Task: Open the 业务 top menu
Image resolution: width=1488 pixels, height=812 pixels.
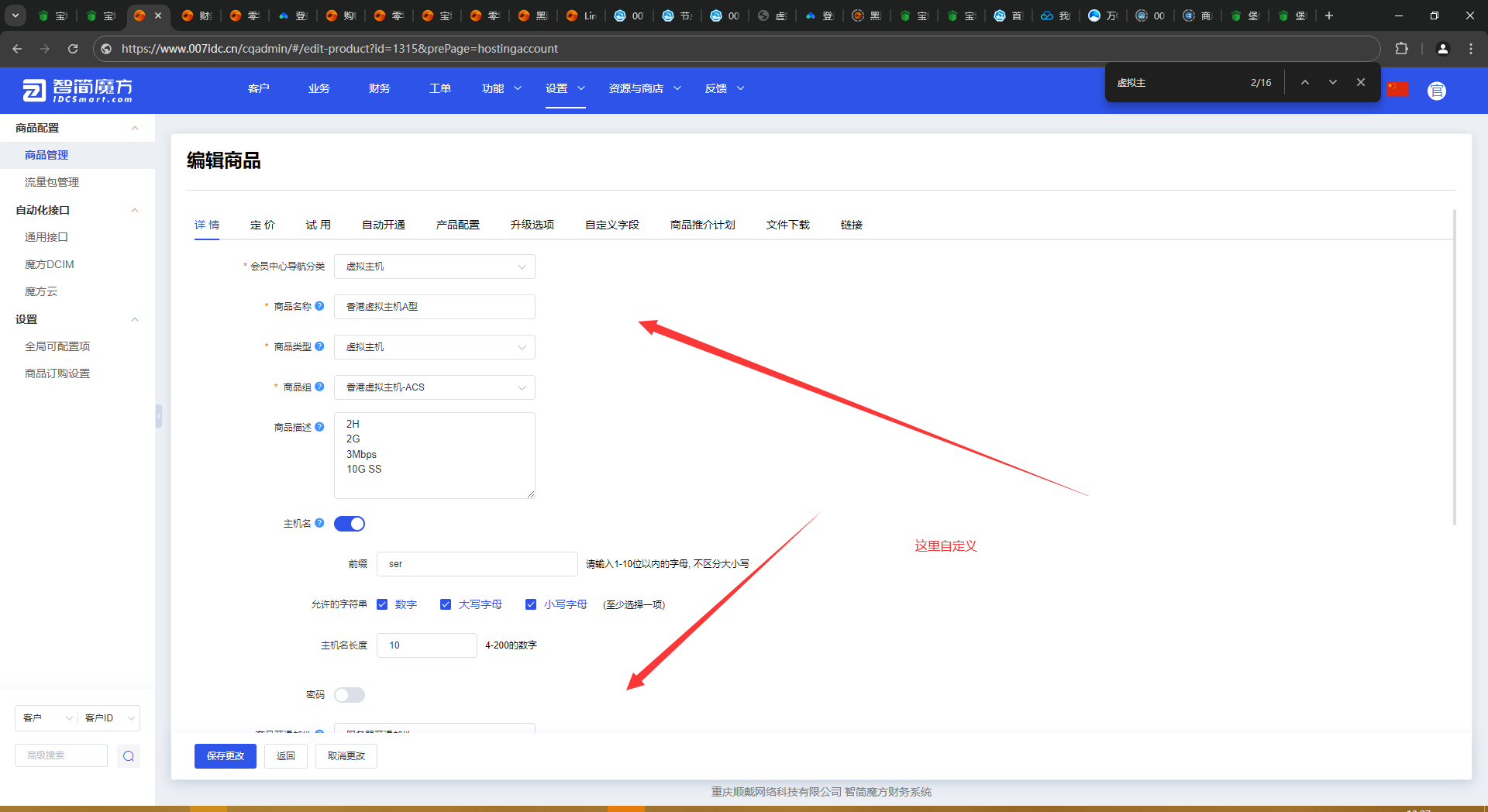Action: [319, 88]
